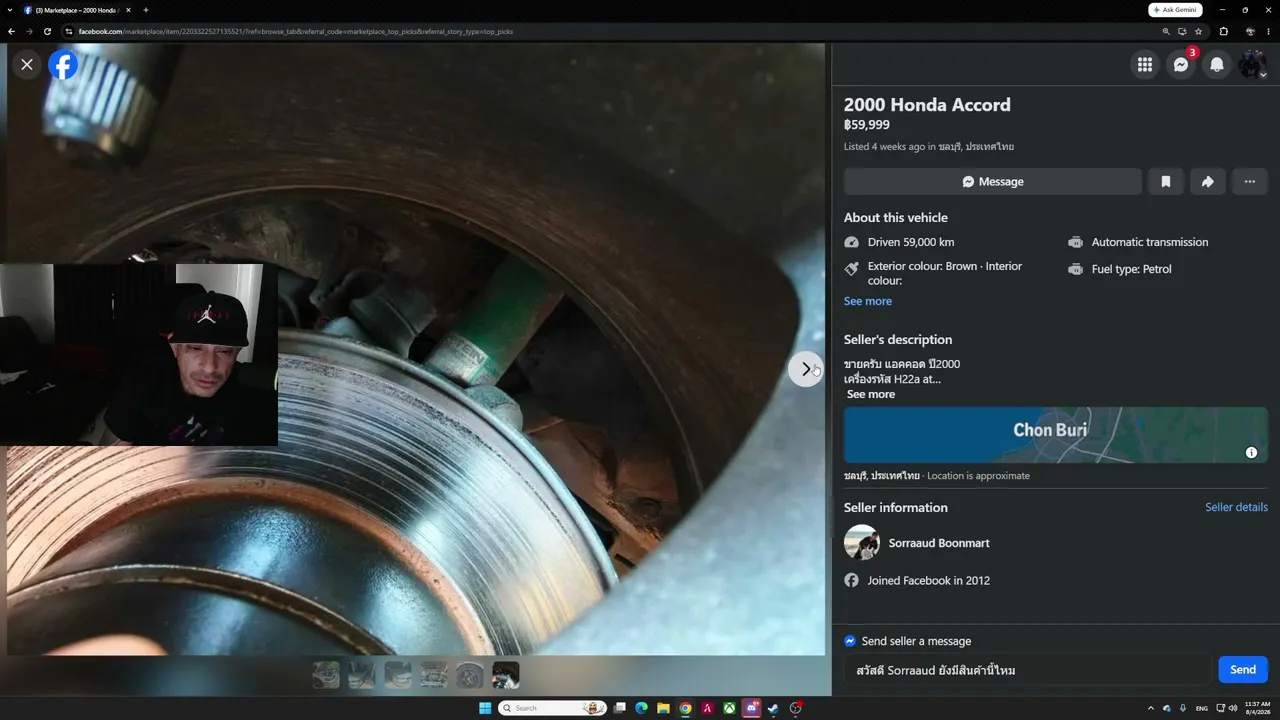This screenshot has height=720, width=1280.
Task: Open Microsoft Edge from the taskbar
Action: point(641,708)
